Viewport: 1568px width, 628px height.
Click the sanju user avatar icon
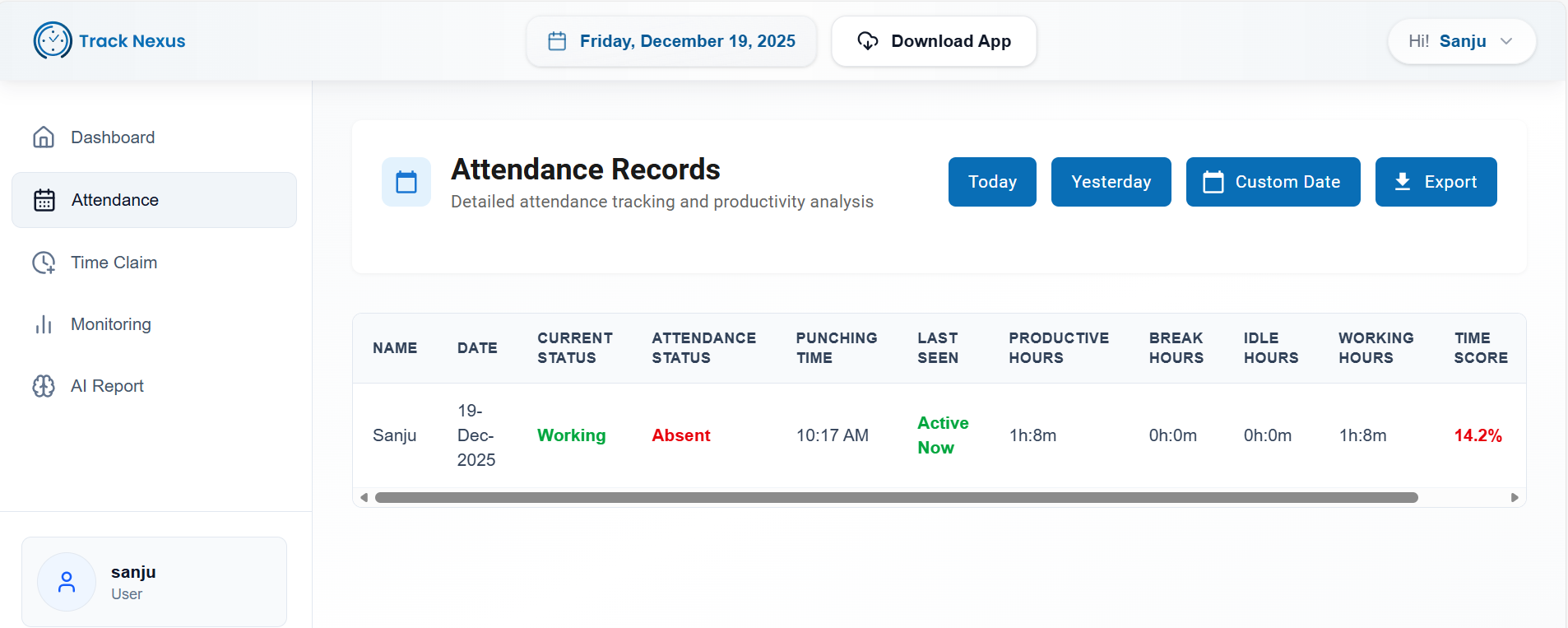(x=67, y=582)
